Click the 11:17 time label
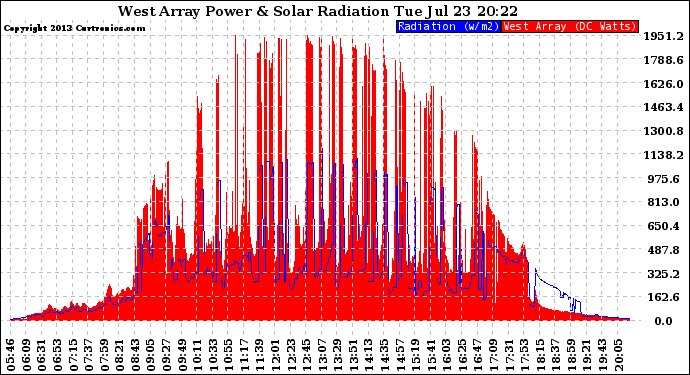The height and width of the screenshot is (375, 690). (244, 355)
